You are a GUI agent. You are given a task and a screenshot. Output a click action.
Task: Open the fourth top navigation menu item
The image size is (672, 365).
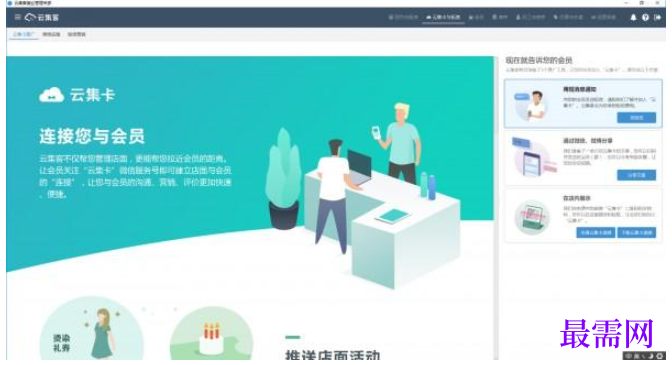point(500,17)
